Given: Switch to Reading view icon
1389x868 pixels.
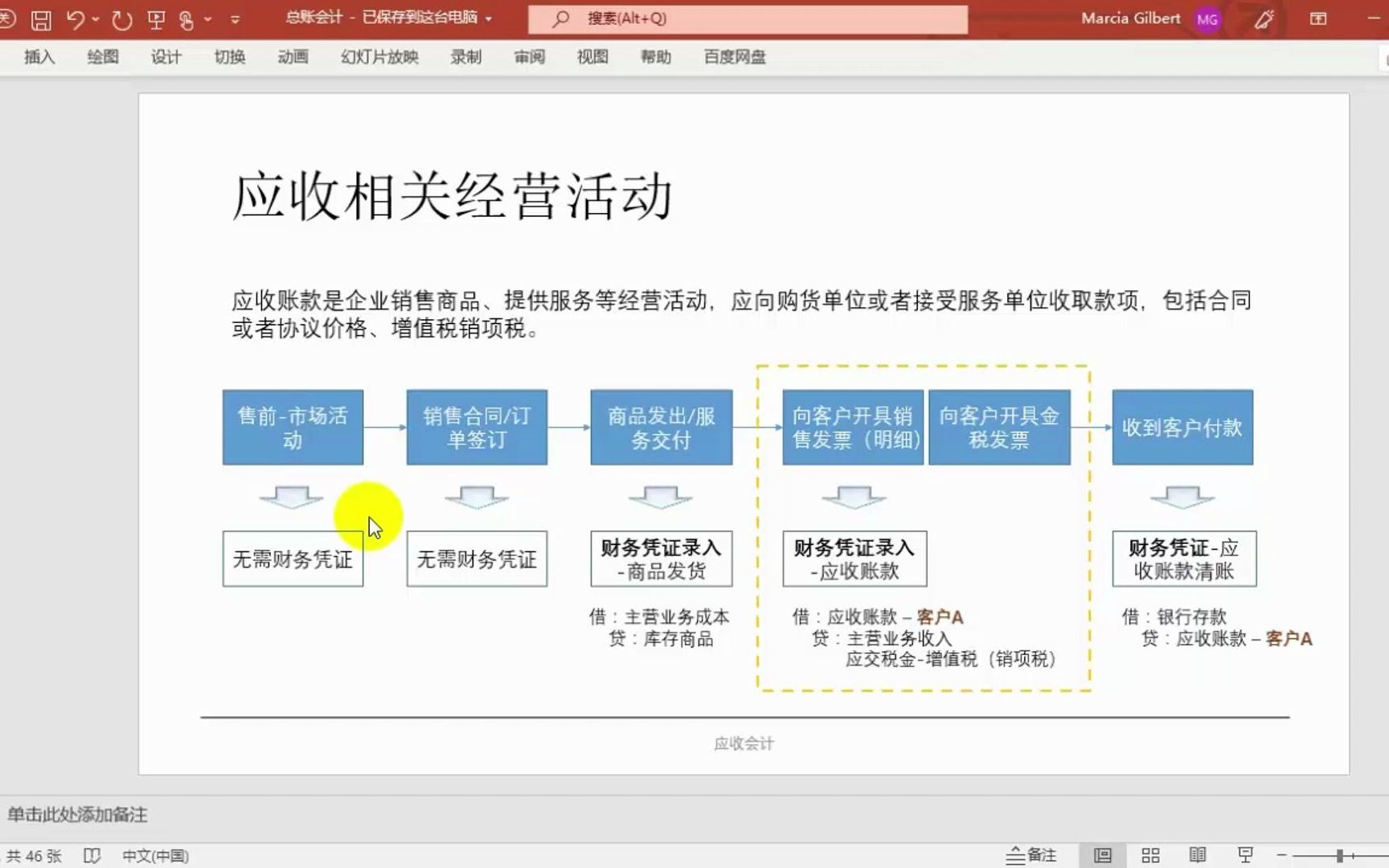Looking at the screenshot, I should [1198, 855].
